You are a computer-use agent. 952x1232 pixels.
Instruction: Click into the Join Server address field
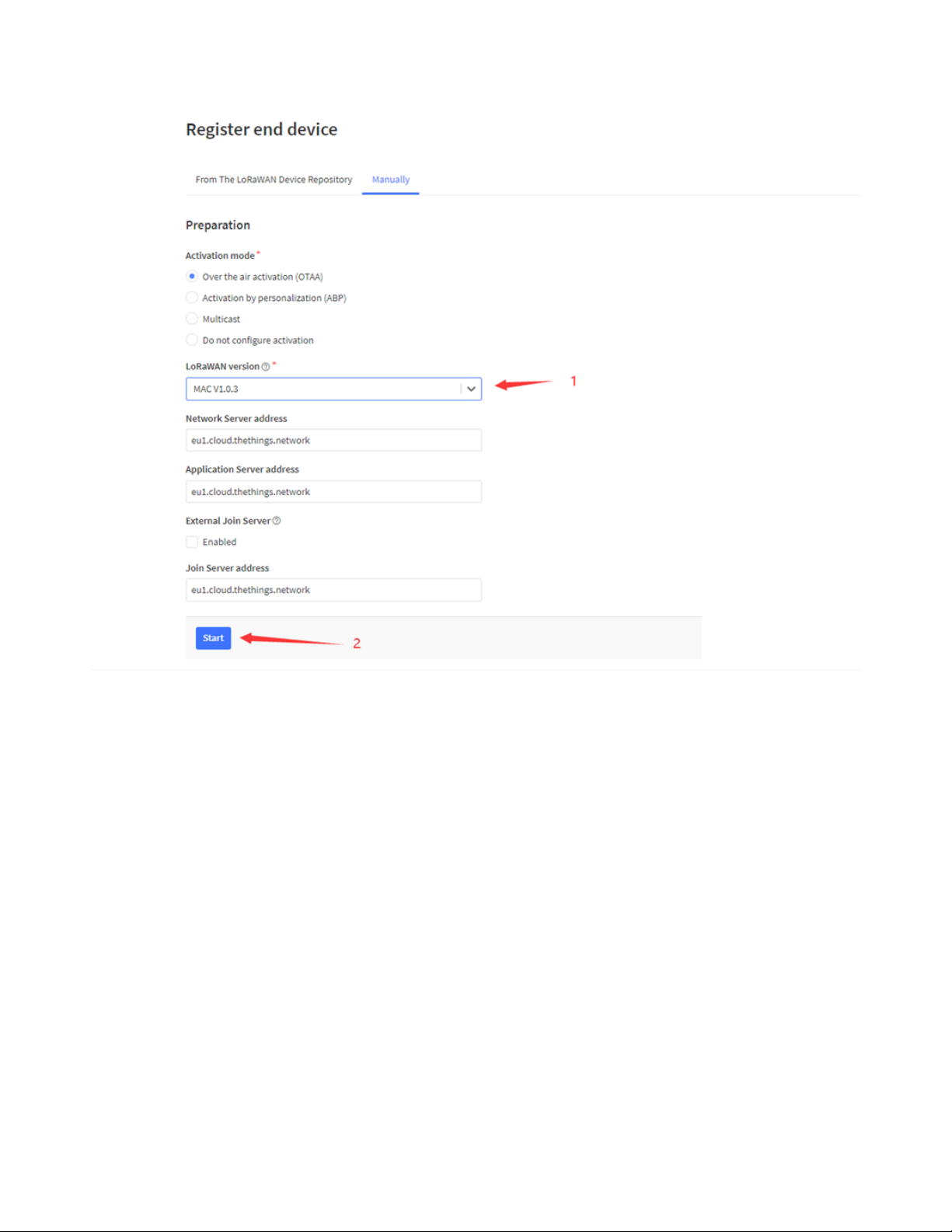tap(333, 590)
